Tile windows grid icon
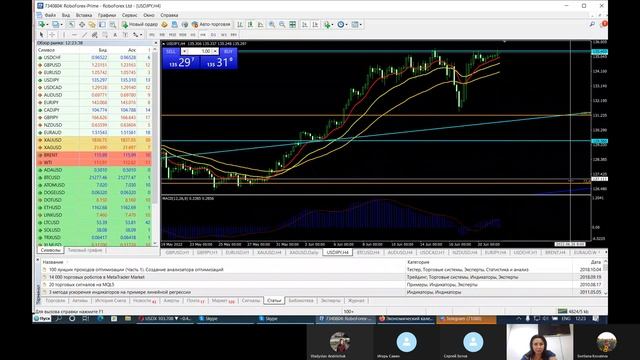640x360 pixels. (x=293, y=24)
